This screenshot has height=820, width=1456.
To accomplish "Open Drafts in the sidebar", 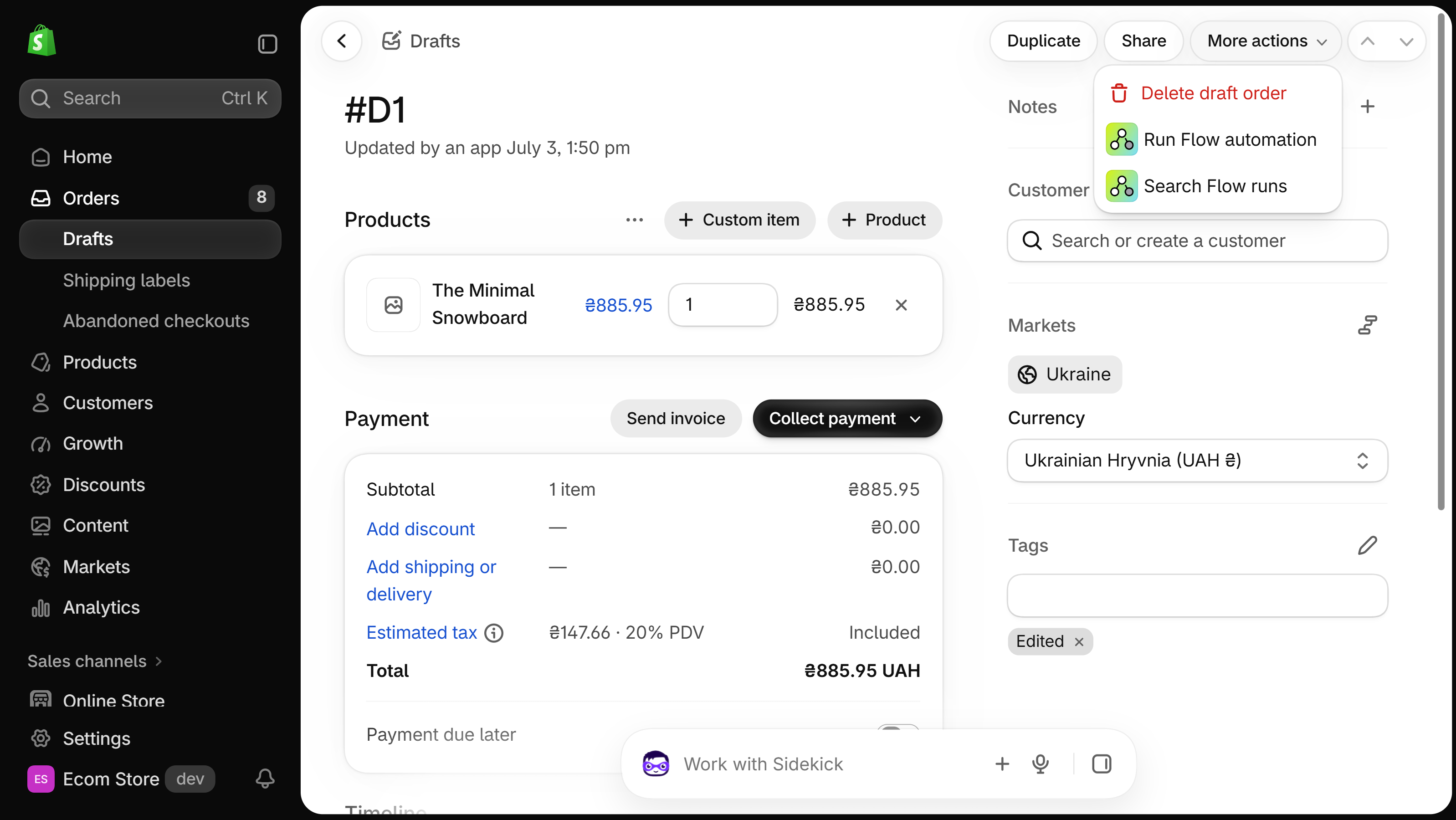I will [150, 239].
